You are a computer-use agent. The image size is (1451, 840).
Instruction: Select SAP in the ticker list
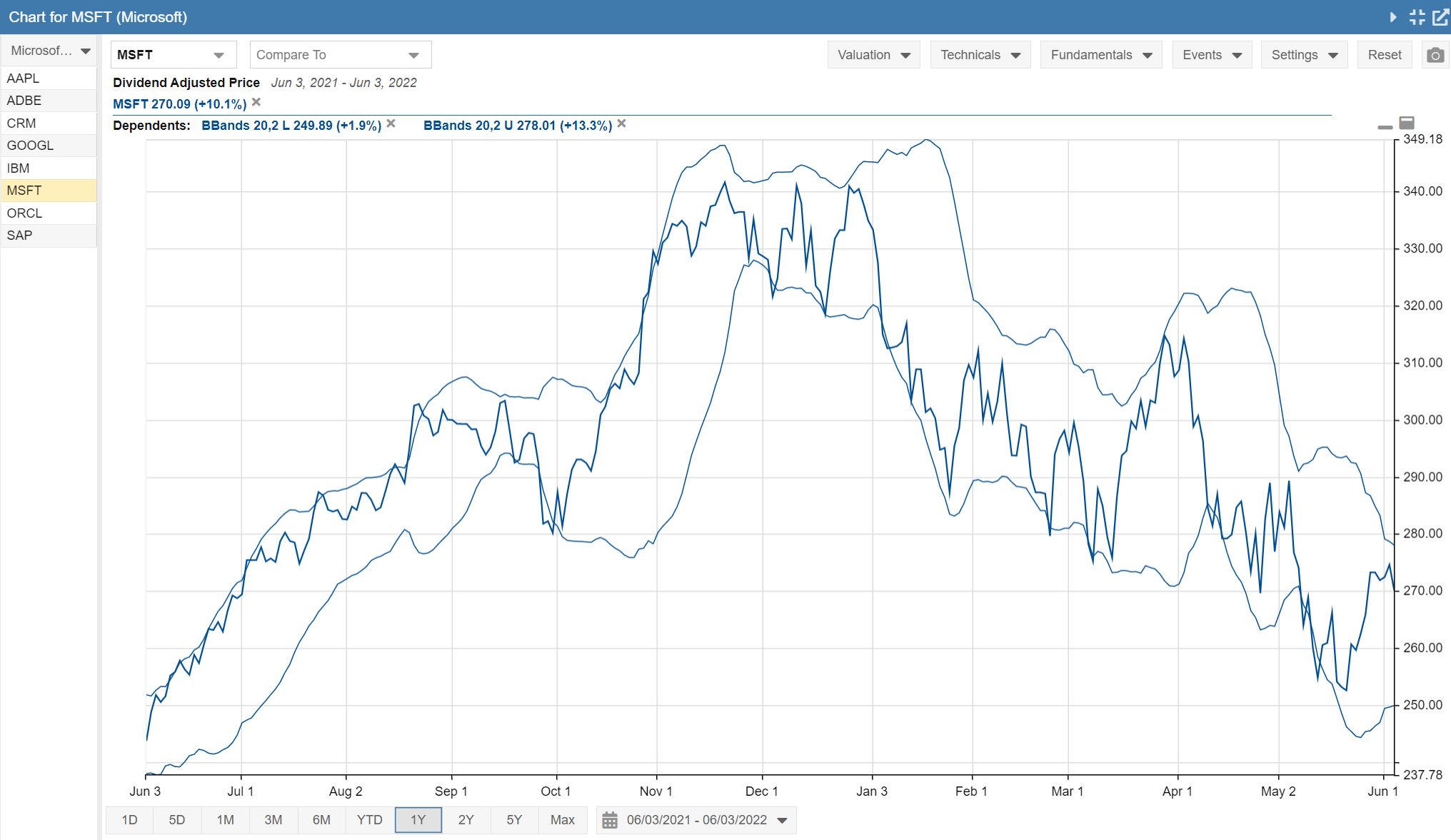(x=49, y=236)
